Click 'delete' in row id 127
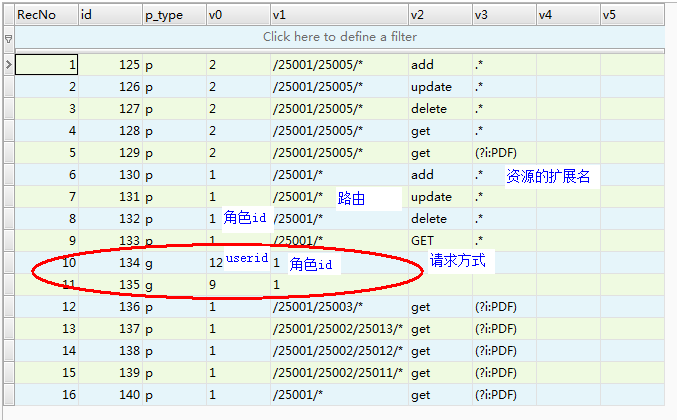This screenshot has width=677, height=420. click(x=429, y=109)
